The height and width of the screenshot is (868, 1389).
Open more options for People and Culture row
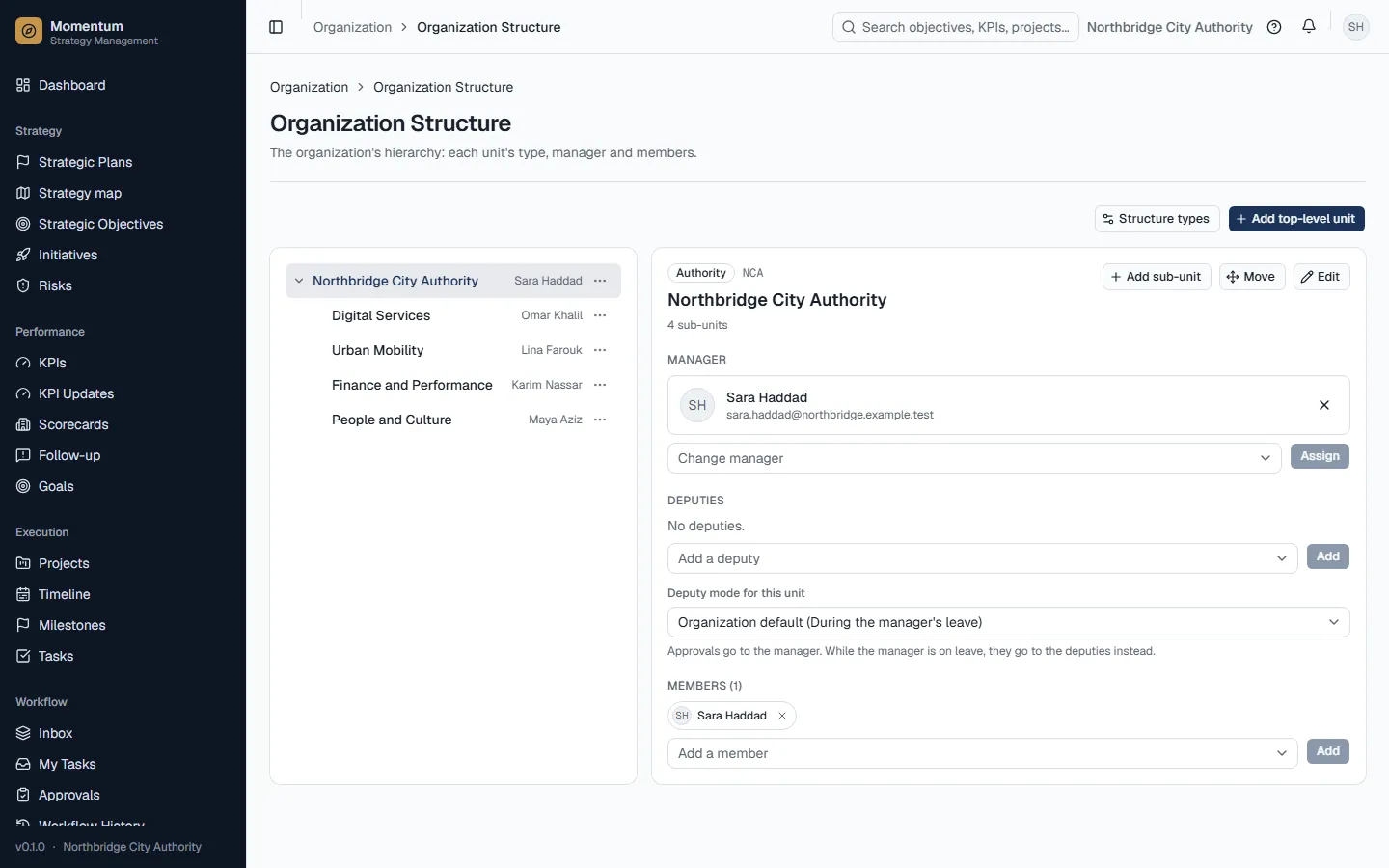[x=600, y=420]
